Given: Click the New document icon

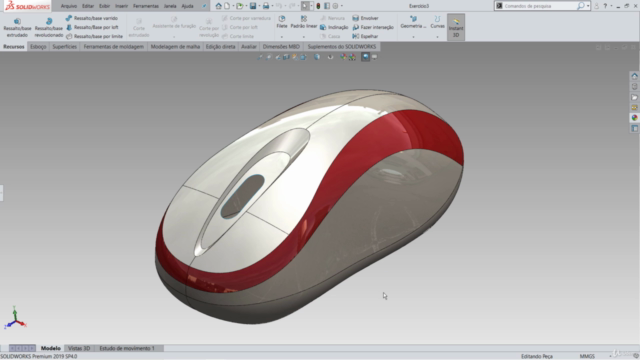Looking at the screenshot, I should pos(227,6).
